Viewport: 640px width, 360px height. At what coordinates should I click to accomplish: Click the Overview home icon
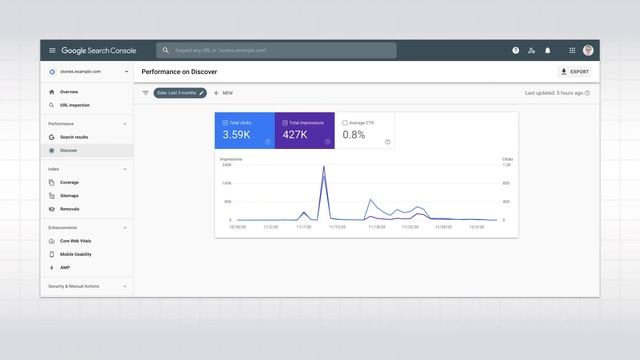click(51, 92)
